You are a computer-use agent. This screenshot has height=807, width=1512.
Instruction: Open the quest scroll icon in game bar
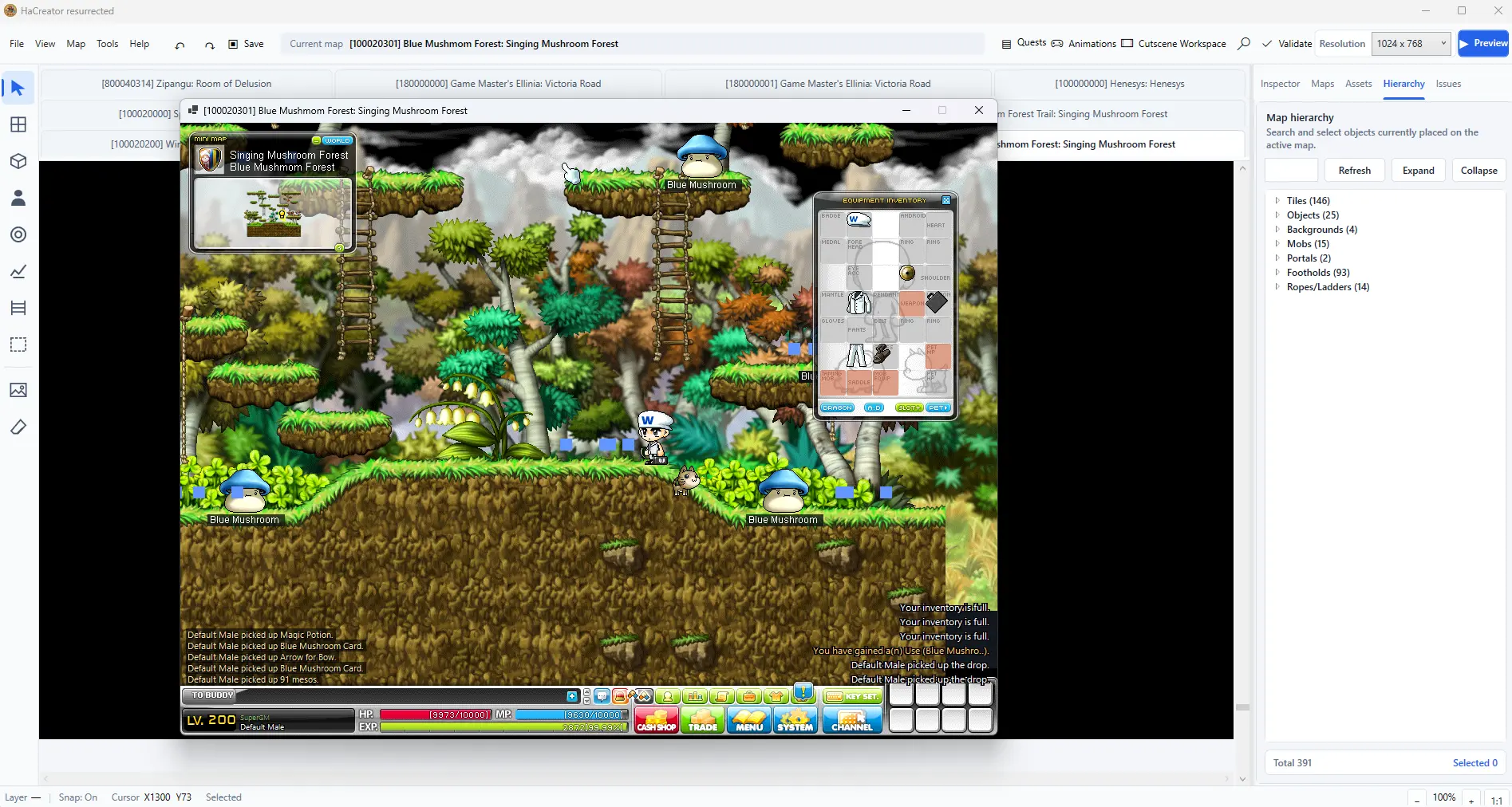click(x=722, y=696)
